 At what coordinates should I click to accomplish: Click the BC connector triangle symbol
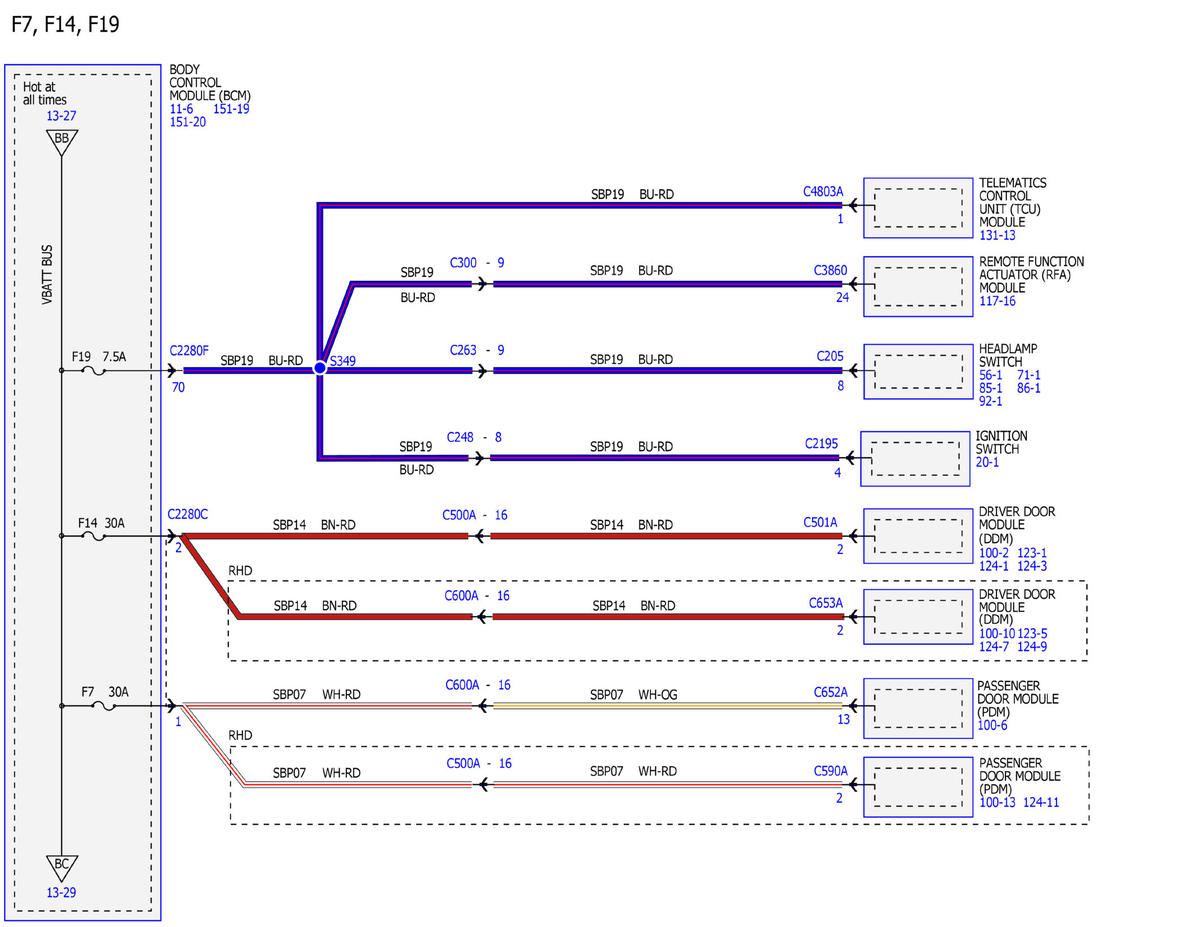(x=61, y=868)
